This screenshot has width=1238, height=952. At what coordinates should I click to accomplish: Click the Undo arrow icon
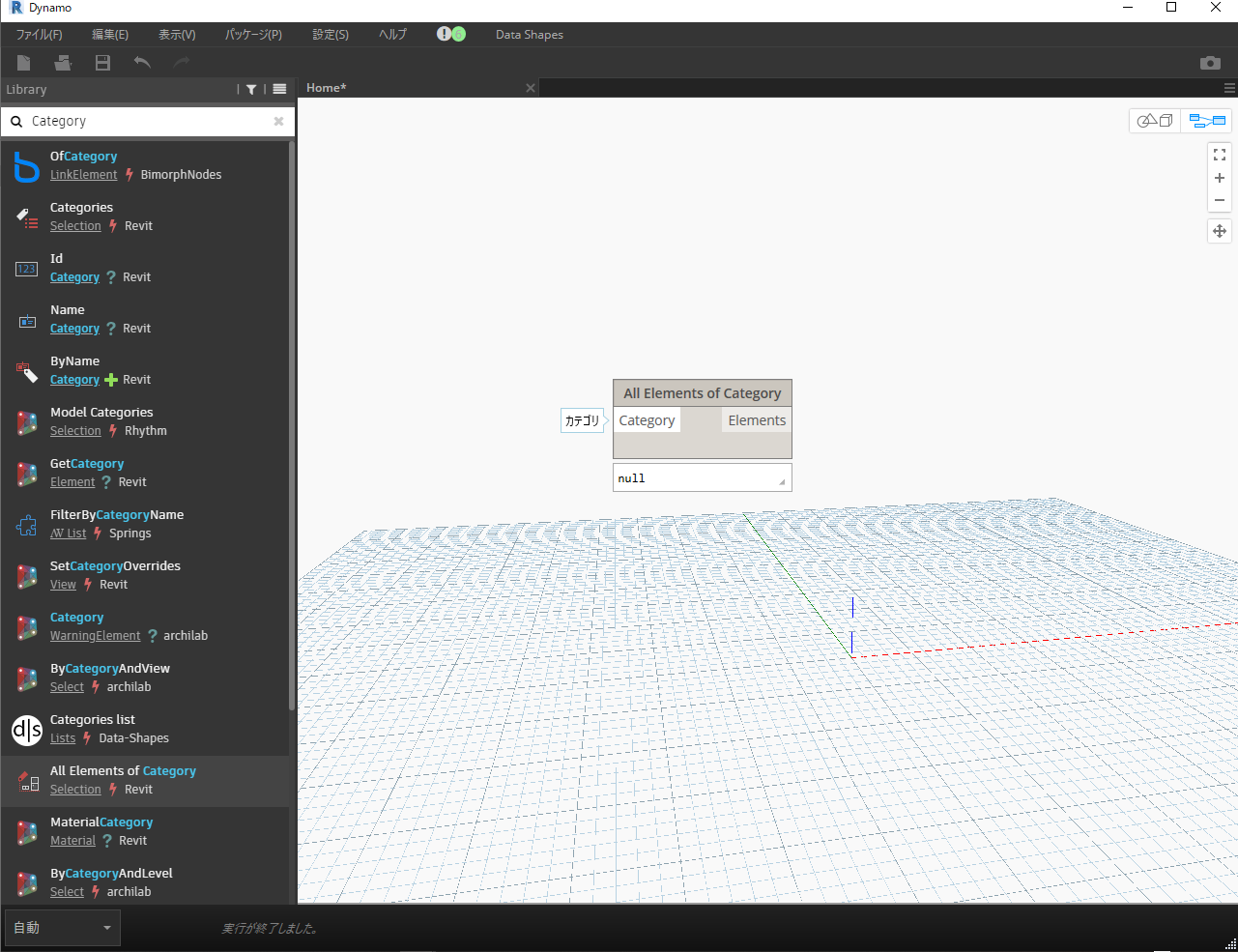(x=142, y=63)
